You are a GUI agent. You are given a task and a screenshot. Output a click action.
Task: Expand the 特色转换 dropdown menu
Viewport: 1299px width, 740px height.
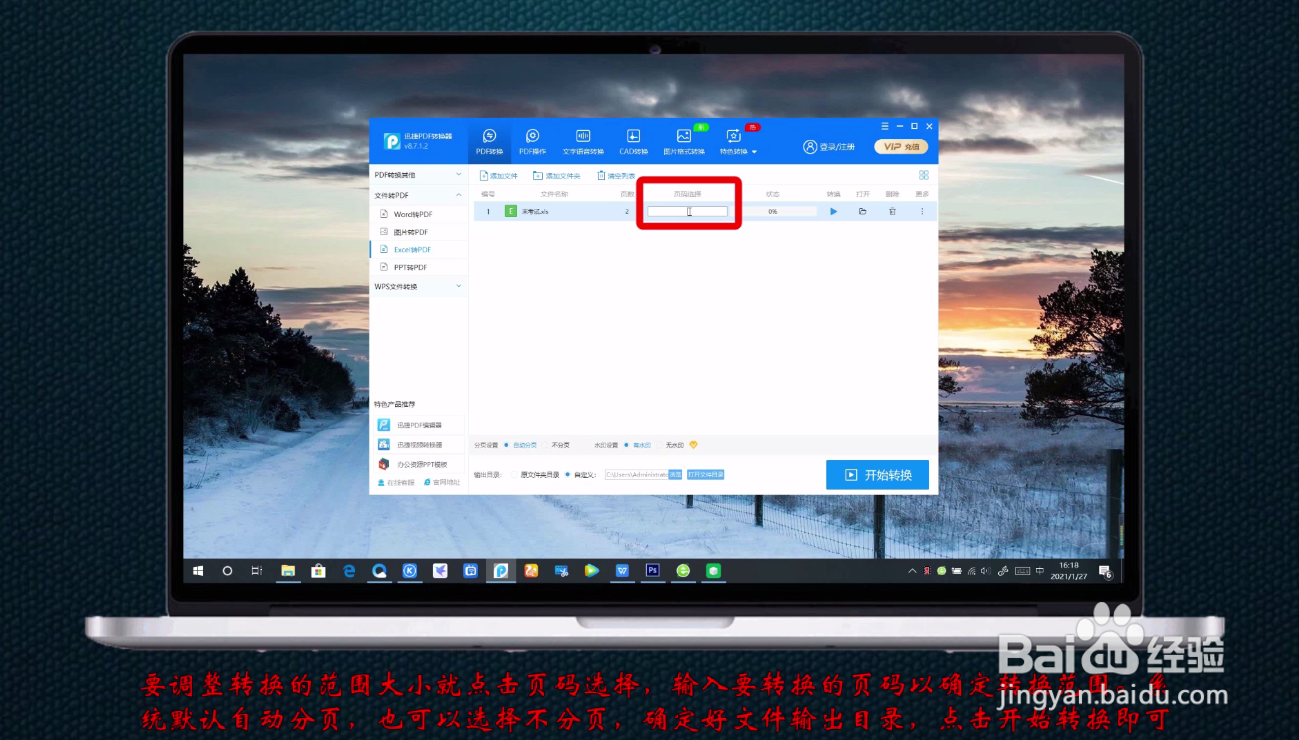pyautogui.click(x=738, y=142)
